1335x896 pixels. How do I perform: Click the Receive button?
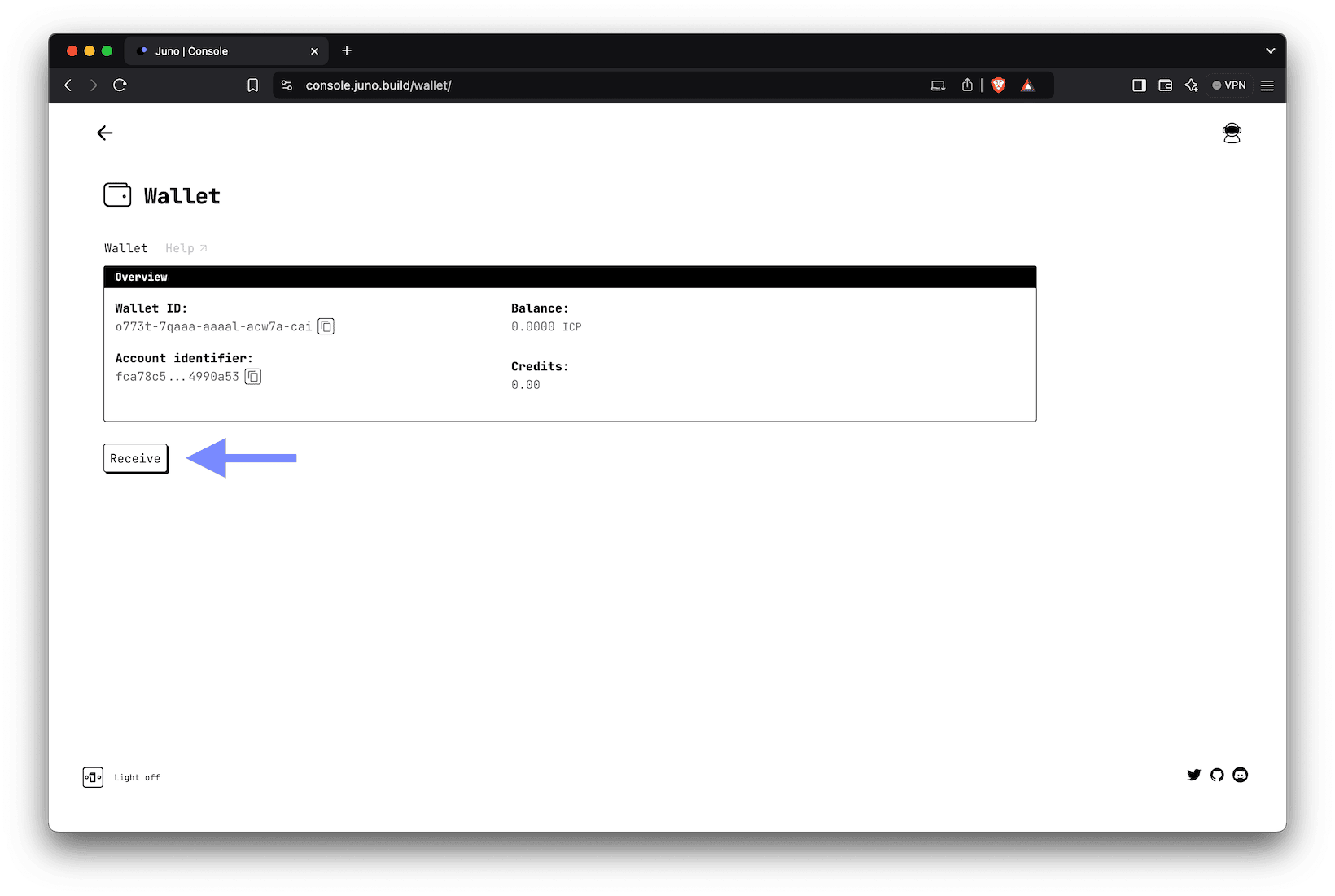pos(135,458)
